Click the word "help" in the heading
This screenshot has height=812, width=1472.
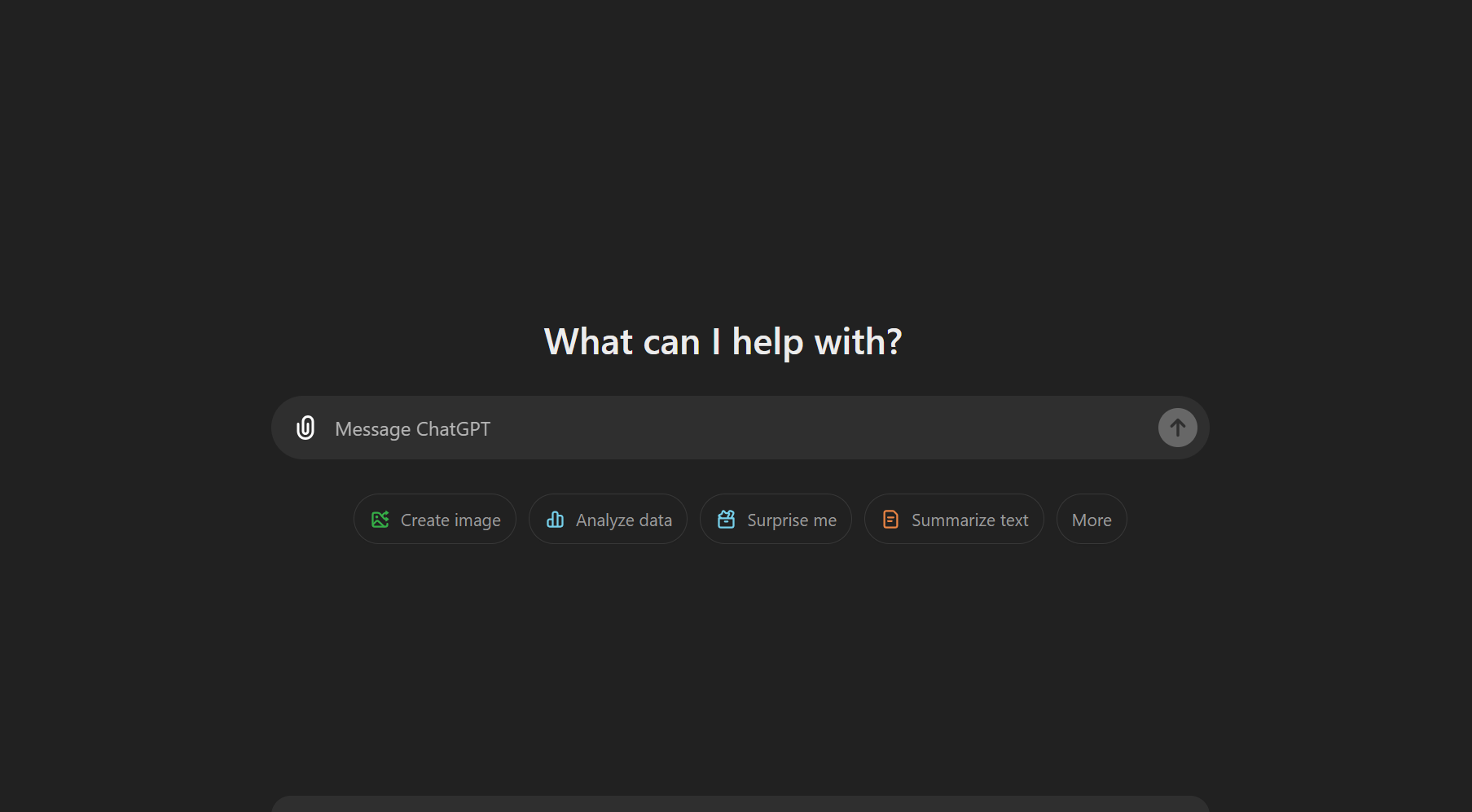(x=767, y=343)
